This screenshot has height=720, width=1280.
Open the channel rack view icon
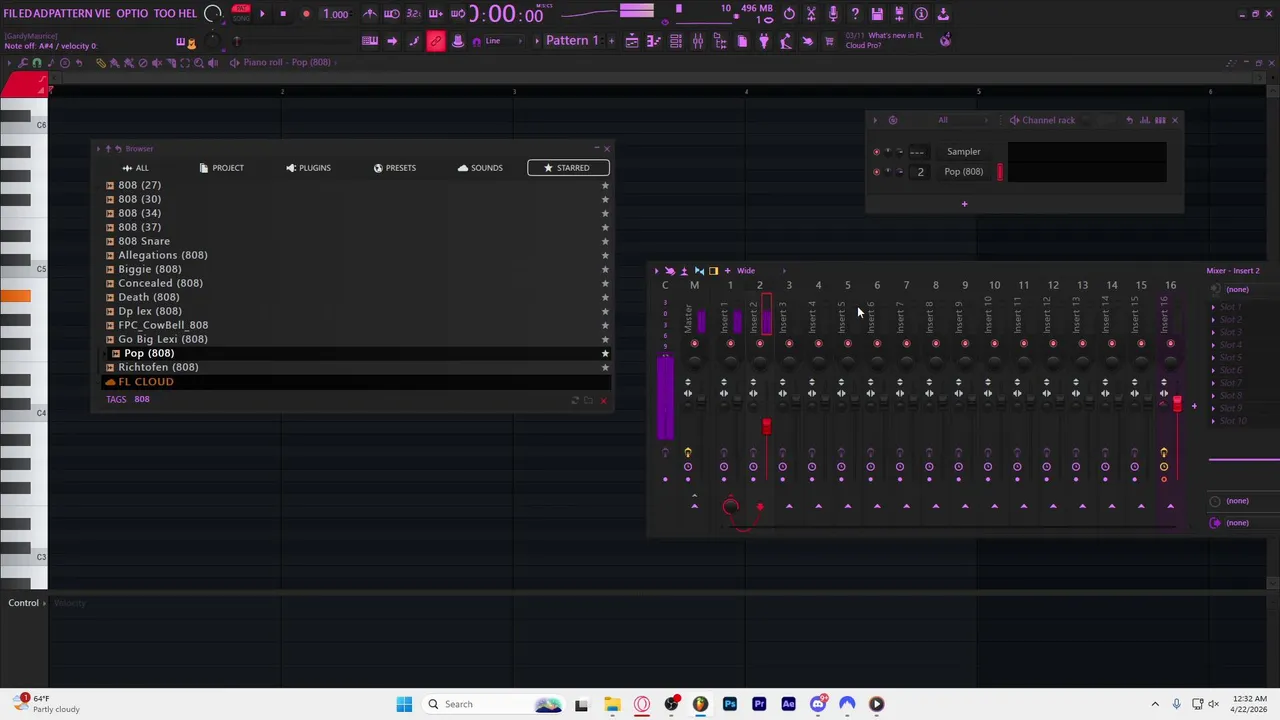point(676,41)
